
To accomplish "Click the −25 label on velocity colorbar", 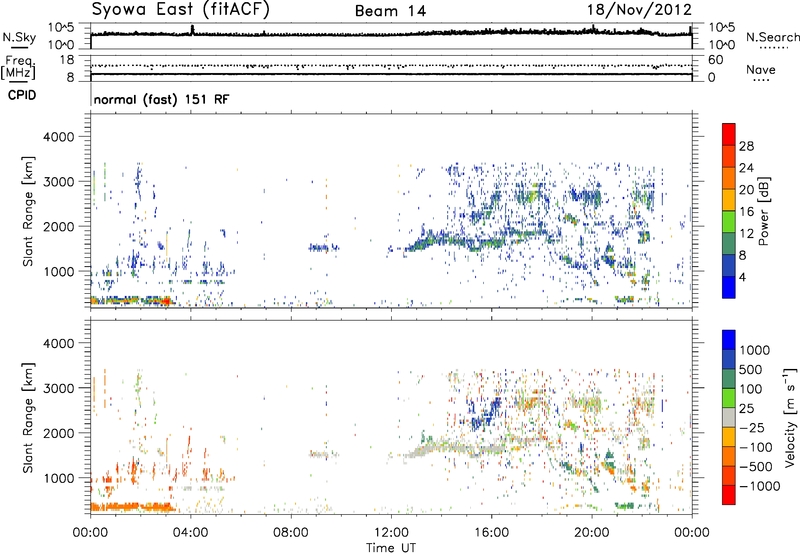I will point(752,428).
